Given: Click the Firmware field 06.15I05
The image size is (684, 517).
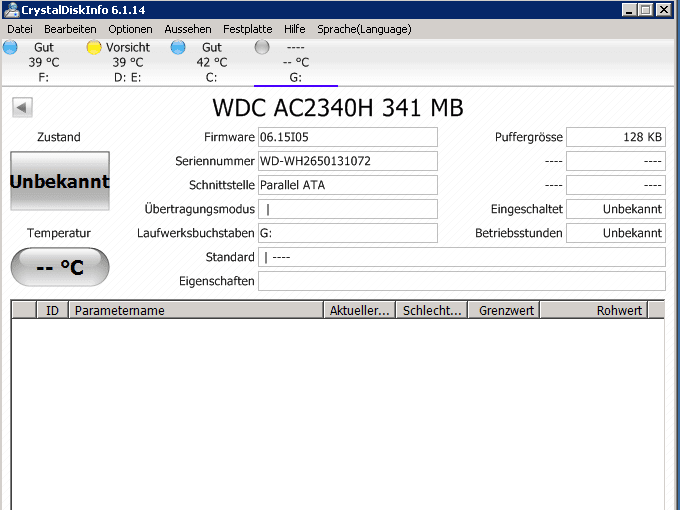Looking at the screenshot, I should point(348,137).
